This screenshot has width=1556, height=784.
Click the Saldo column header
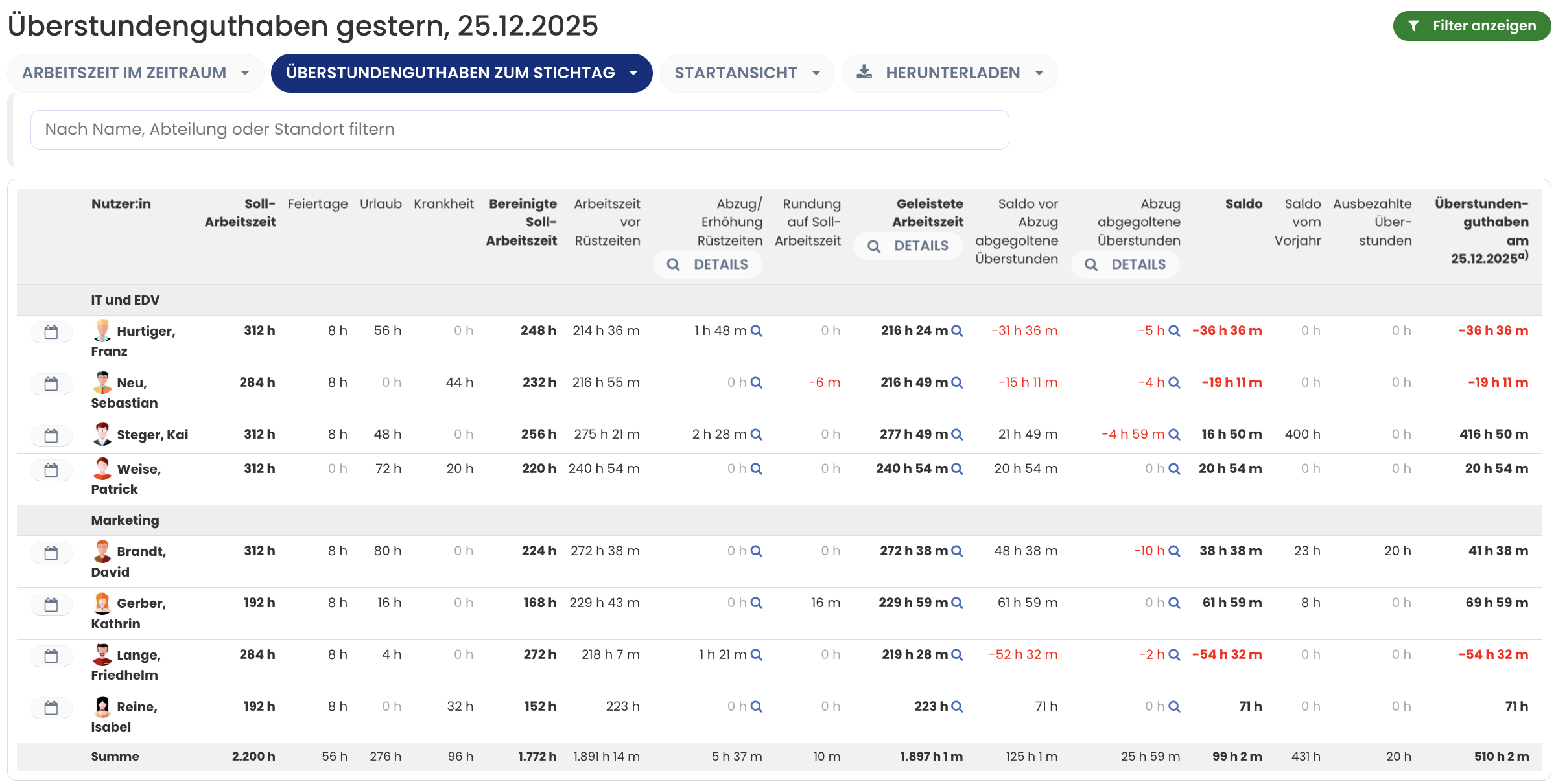(1244, 203)
